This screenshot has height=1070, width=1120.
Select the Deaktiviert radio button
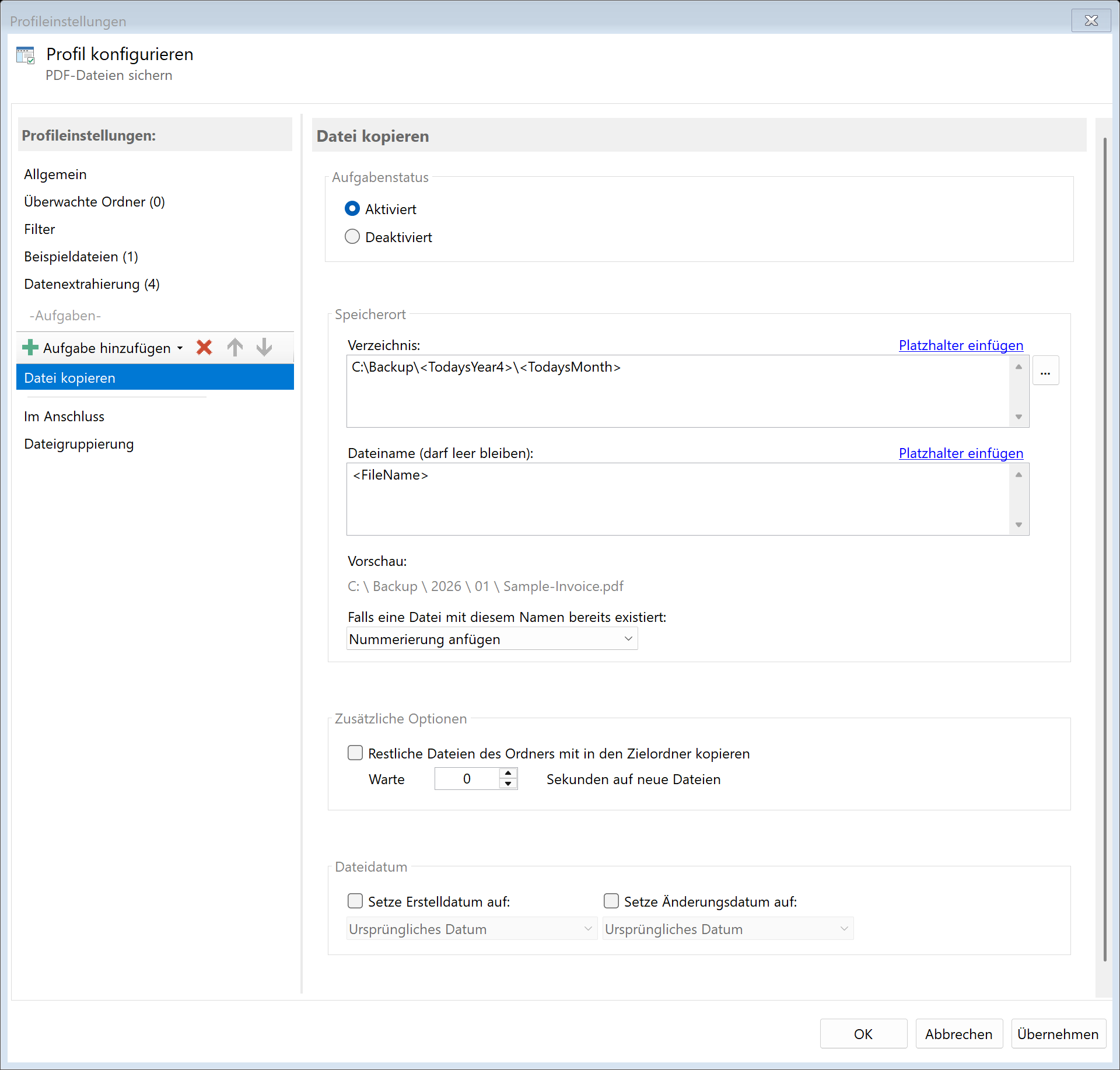click(352, 237)
